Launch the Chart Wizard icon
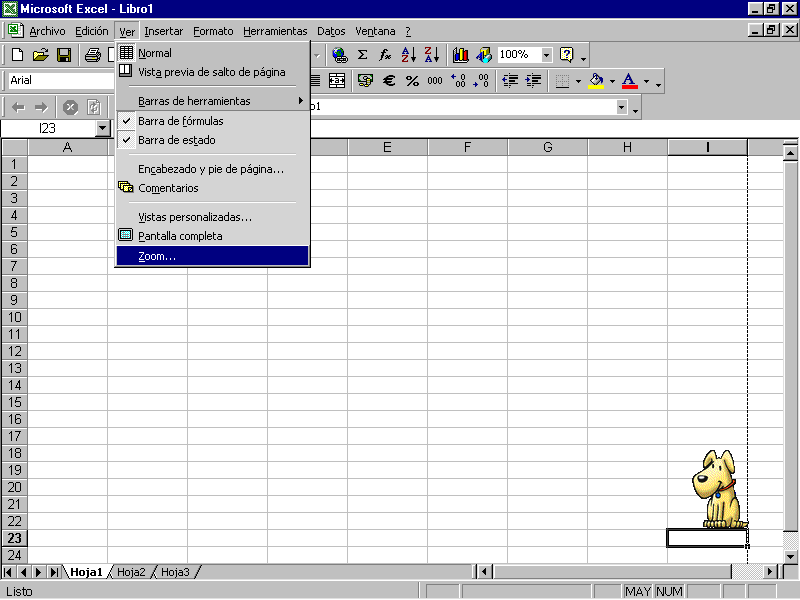This screenshot has height=600, width=800. tap(462, 55)
